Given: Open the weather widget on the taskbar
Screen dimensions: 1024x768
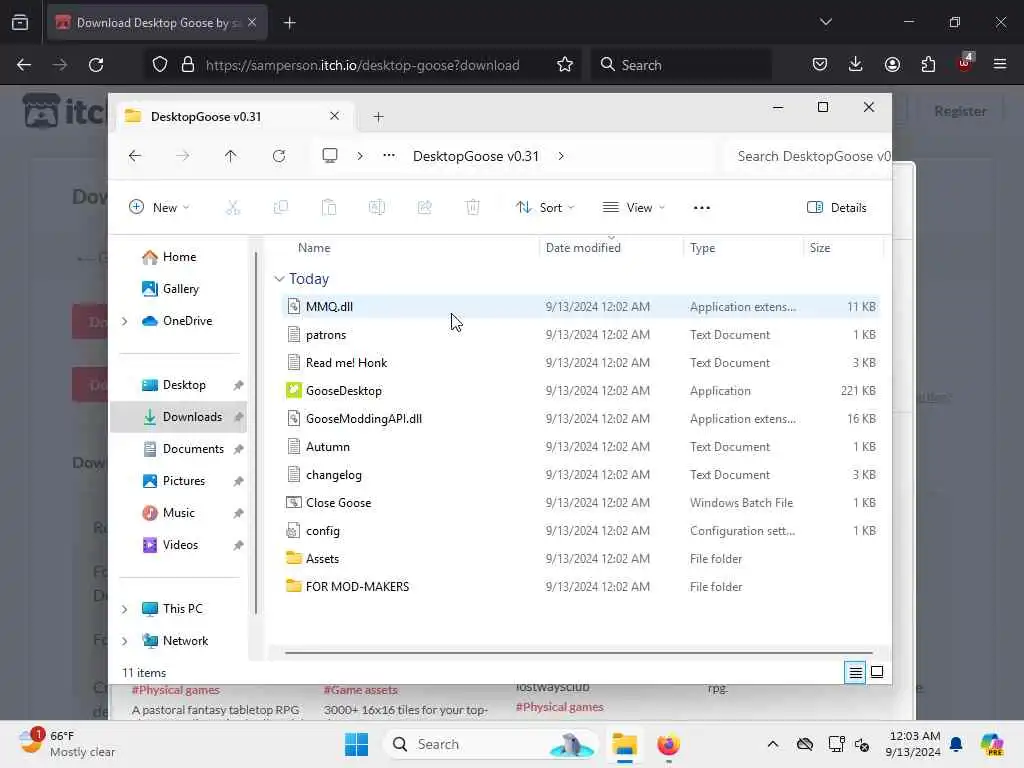Looking at the screenshot, I should [66, 744].
